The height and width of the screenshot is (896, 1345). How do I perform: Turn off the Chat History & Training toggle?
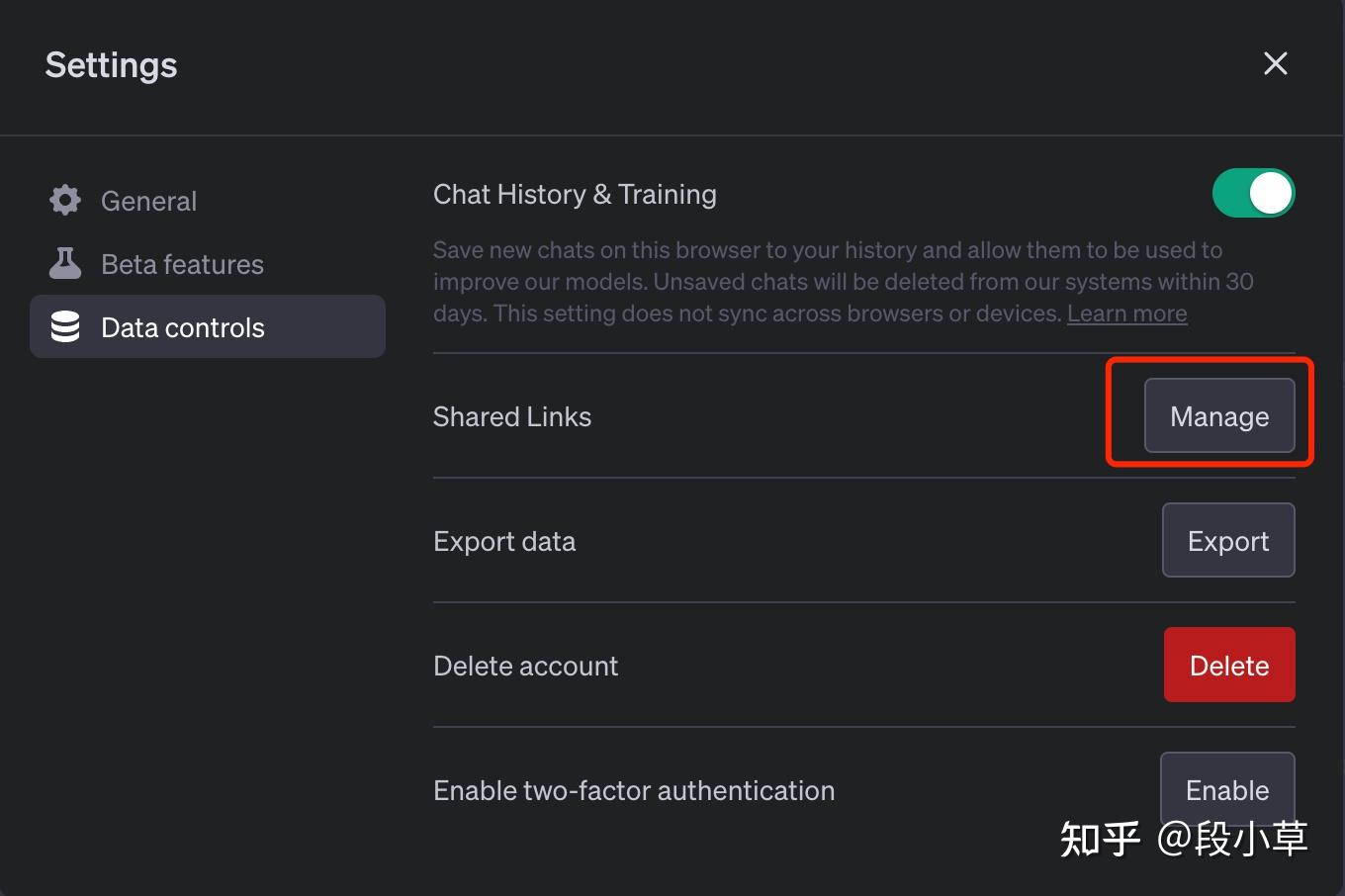[1253, 193]
